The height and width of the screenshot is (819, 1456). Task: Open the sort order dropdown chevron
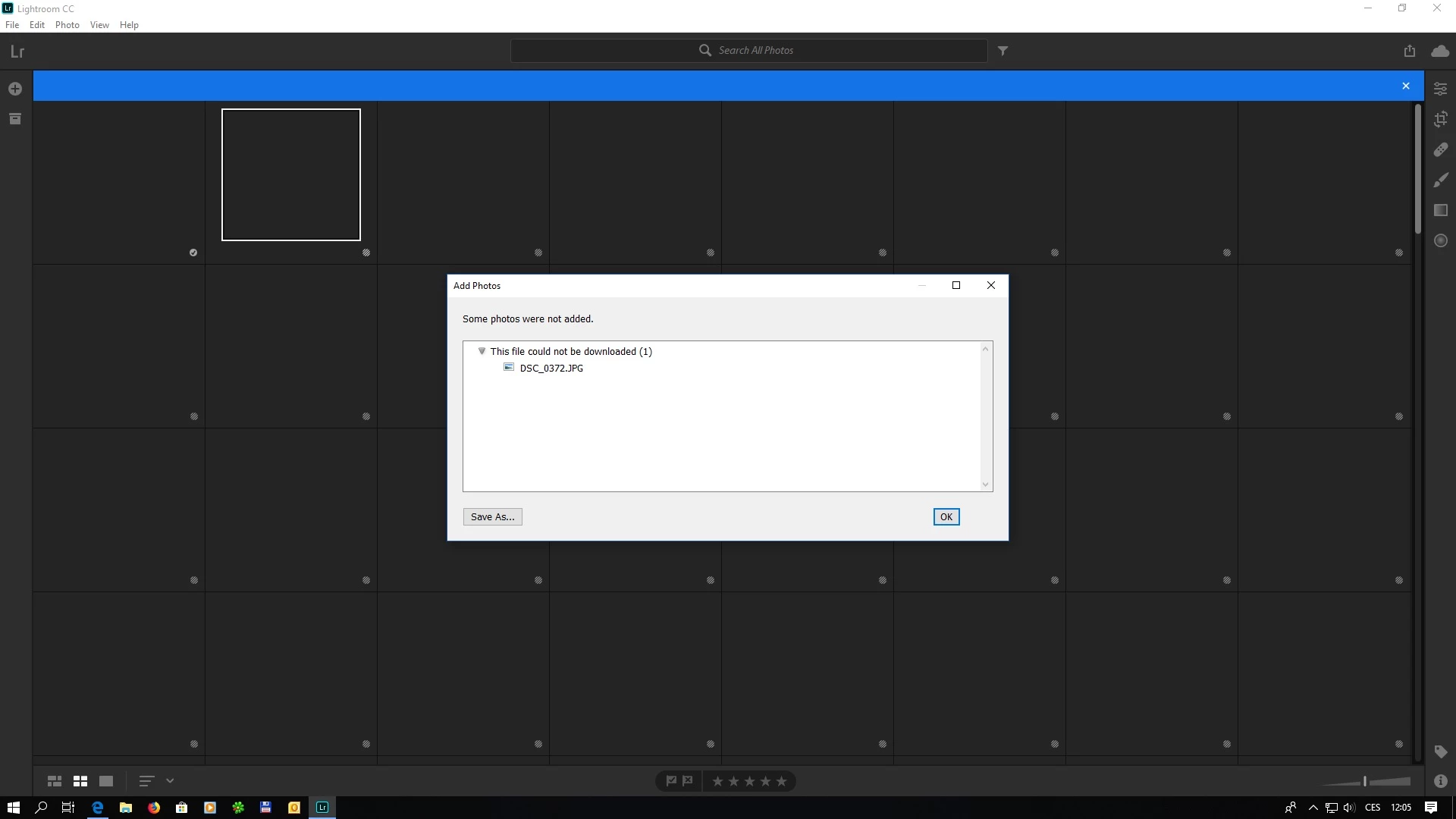point(170,780)
